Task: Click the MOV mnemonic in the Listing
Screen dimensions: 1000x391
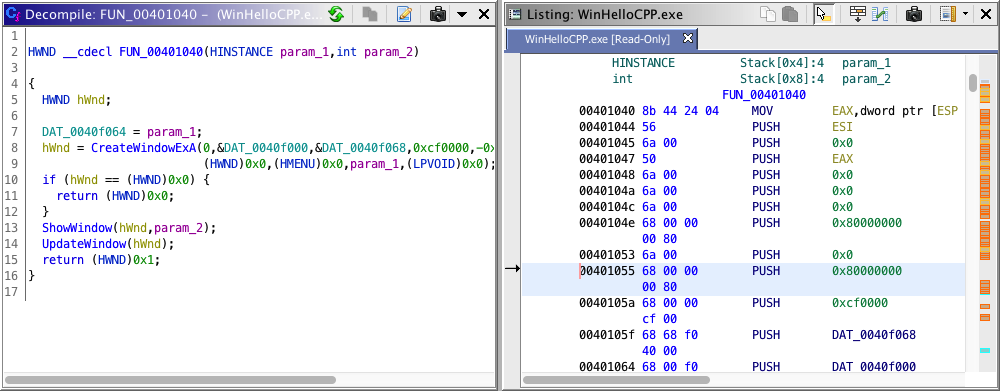Action: point(762,111)
